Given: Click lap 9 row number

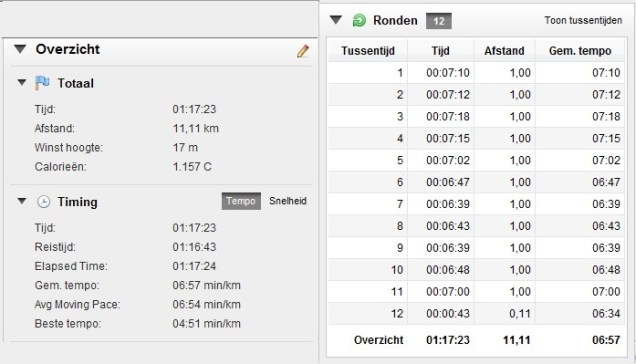Looking at the screenshot, I should [x=400, y=248].
